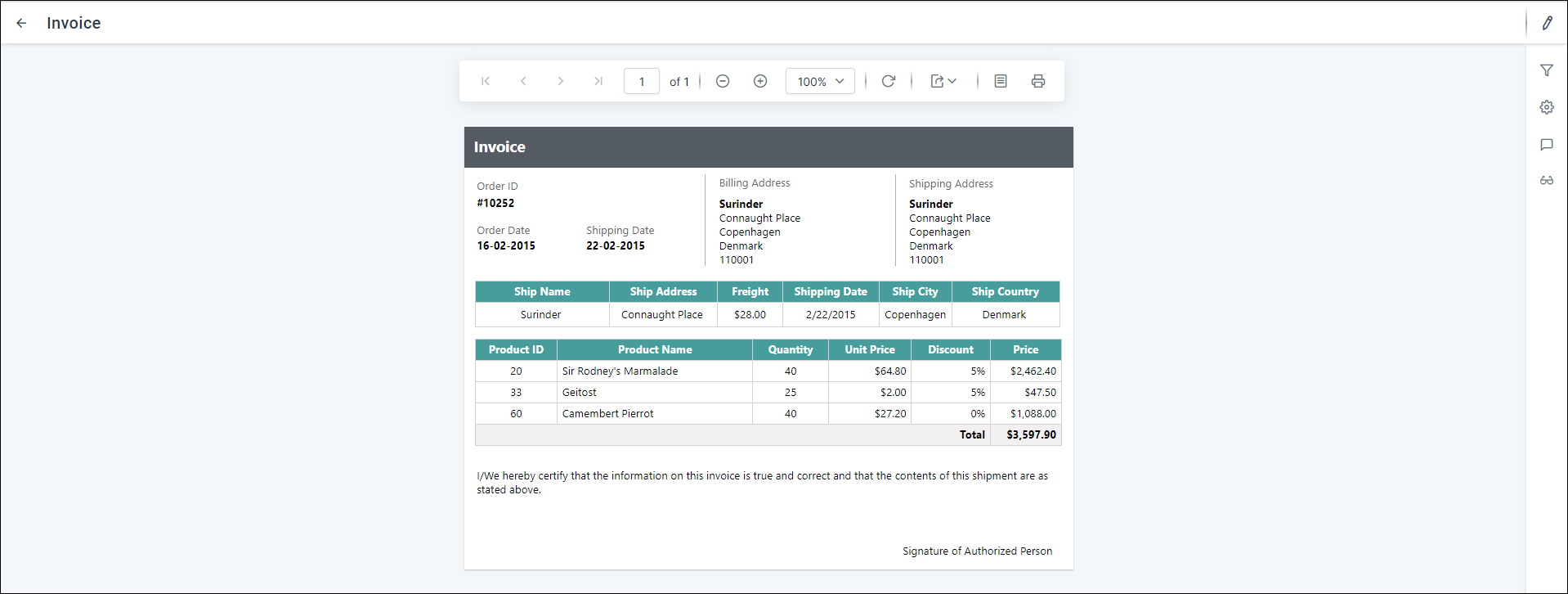Click the Quantity column header
Image resolution: width=1568 pixels, height=594 pixels.
(x=791, y=349)
